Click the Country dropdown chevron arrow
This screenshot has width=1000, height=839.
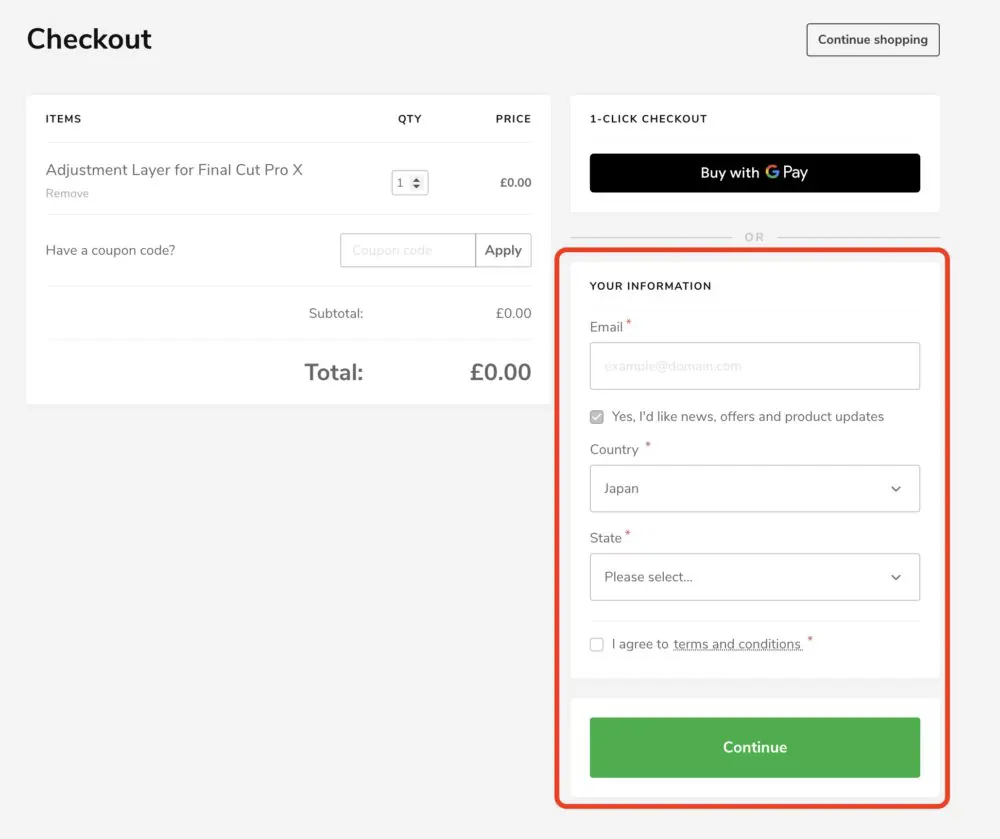click(x=895, y=489)
